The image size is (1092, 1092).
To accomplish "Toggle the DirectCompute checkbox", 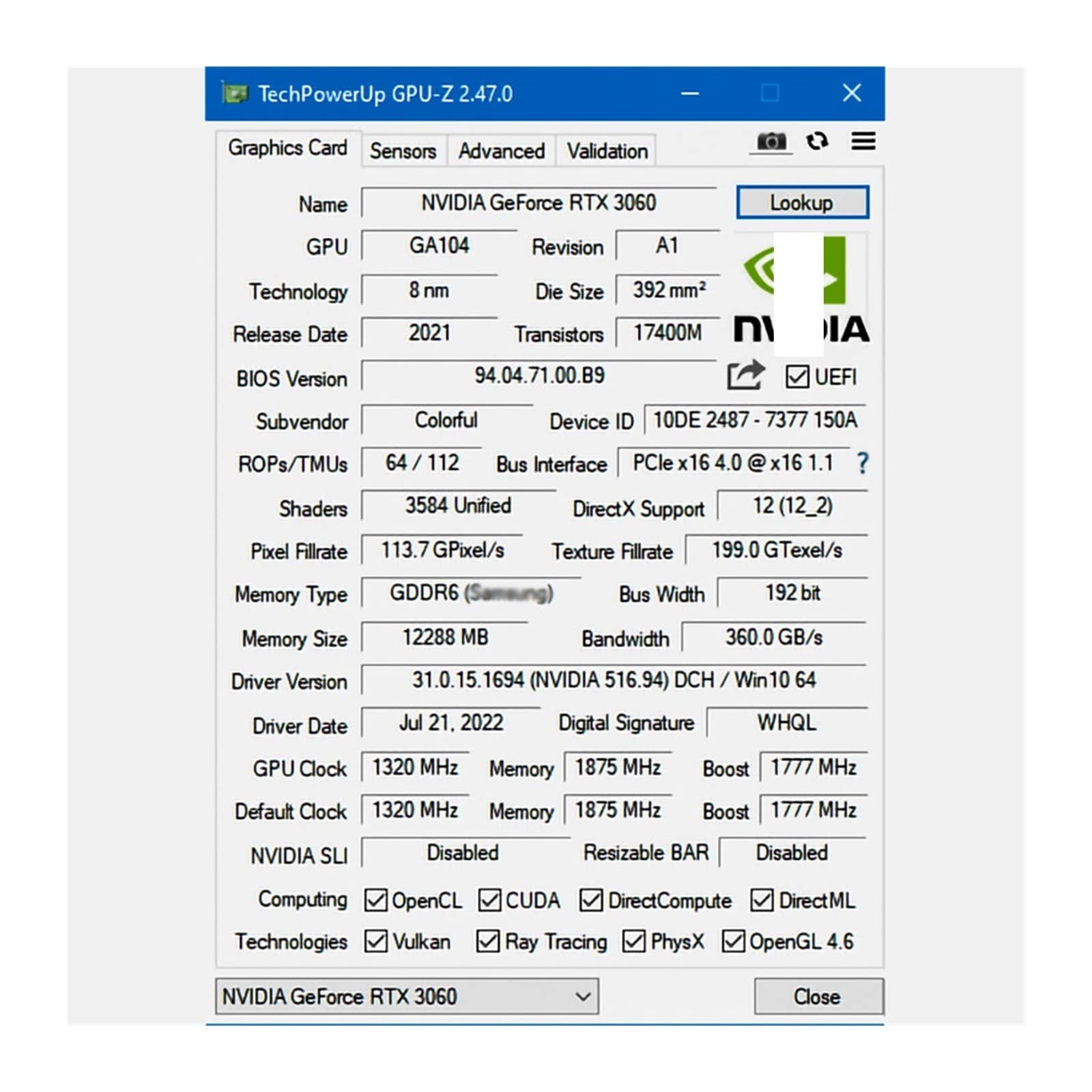I will coord(591,900).
